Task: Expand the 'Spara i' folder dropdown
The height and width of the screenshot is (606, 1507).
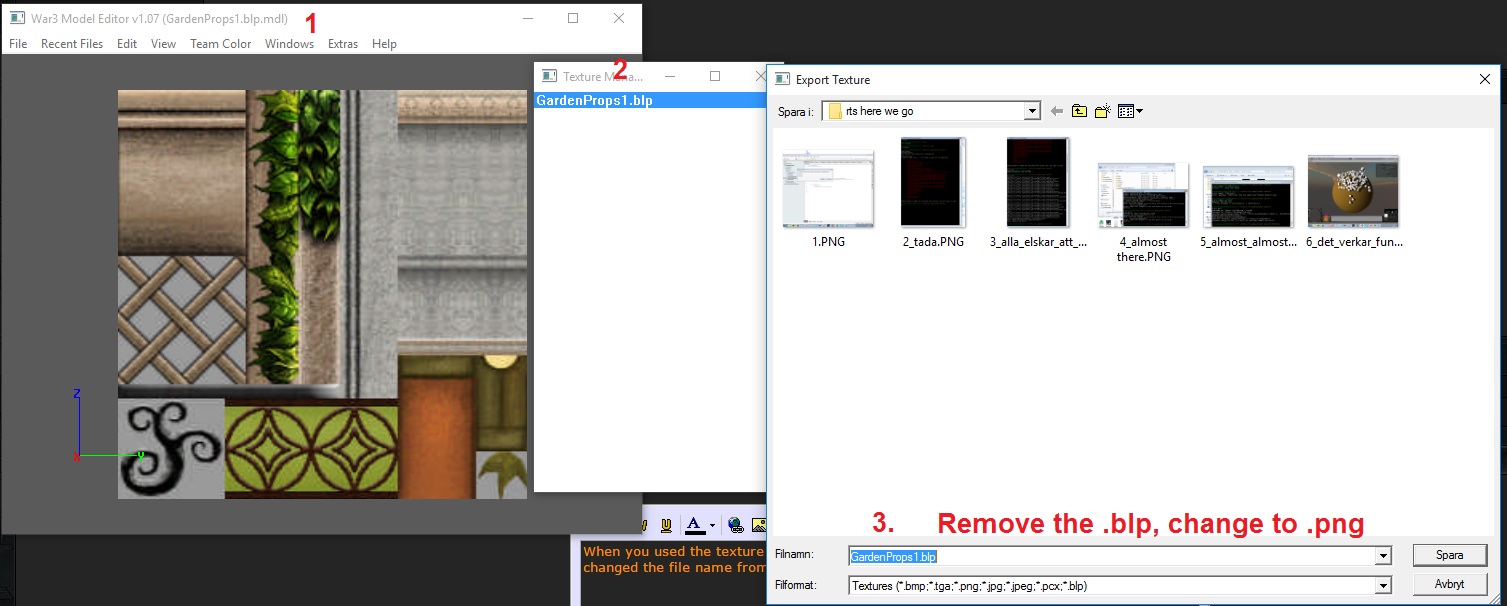Action: 1032,111
